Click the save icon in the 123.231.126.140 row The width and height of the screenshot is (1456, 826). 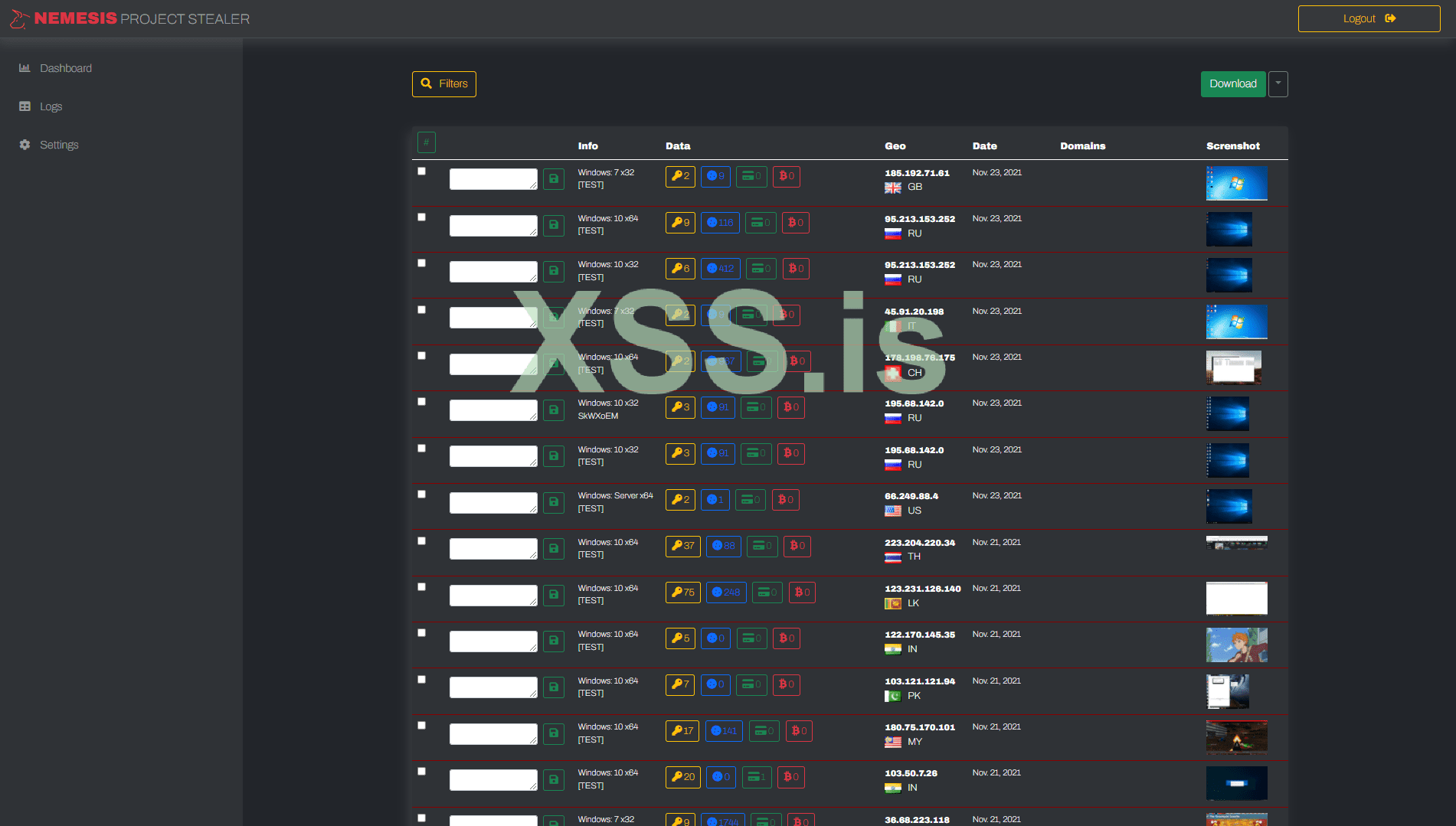click(554, 595)
